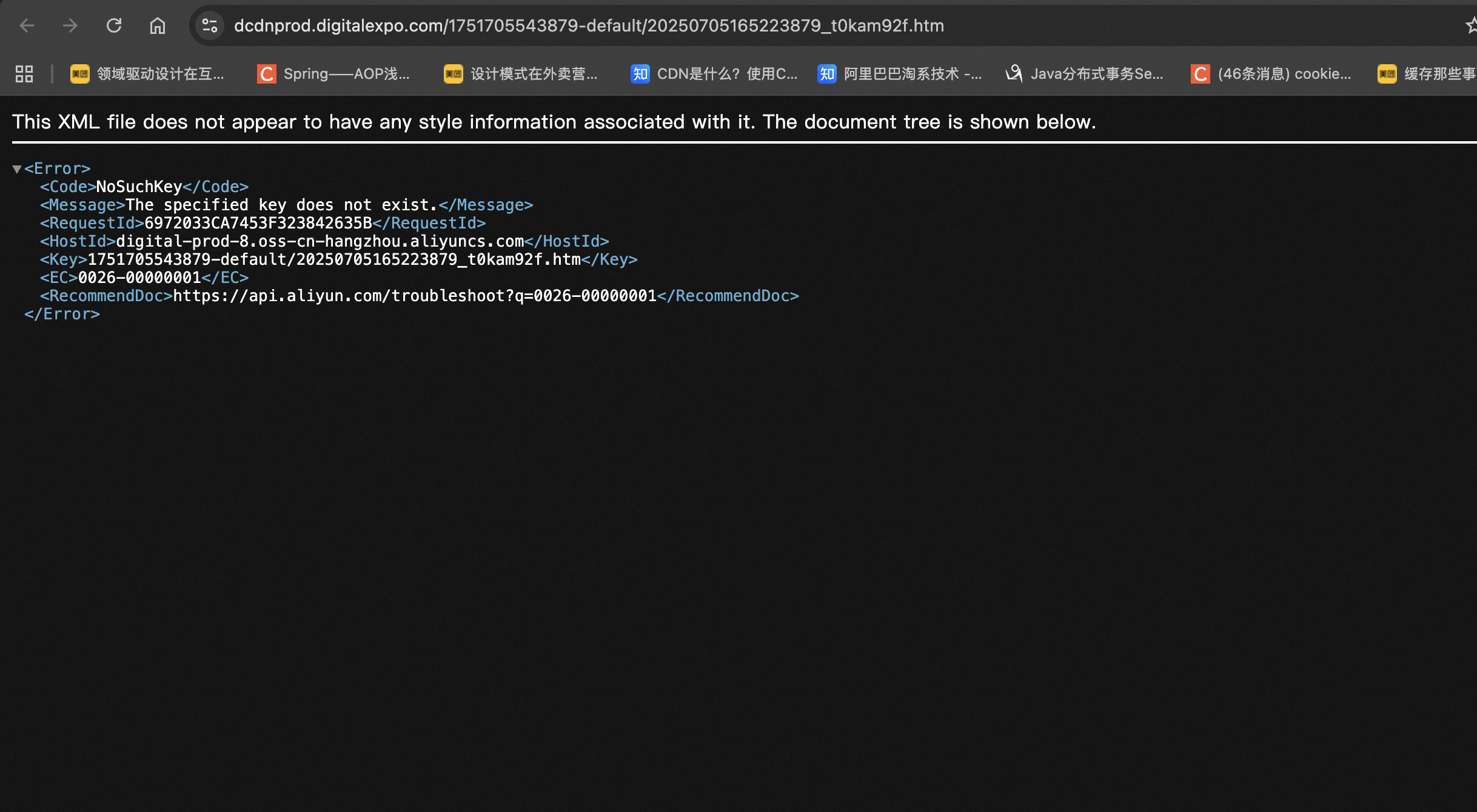Collapse the Error XML node
Image resolution: width=1477 pixels, height=812 pixels.
pyautogui.click(x=17, y=169)
